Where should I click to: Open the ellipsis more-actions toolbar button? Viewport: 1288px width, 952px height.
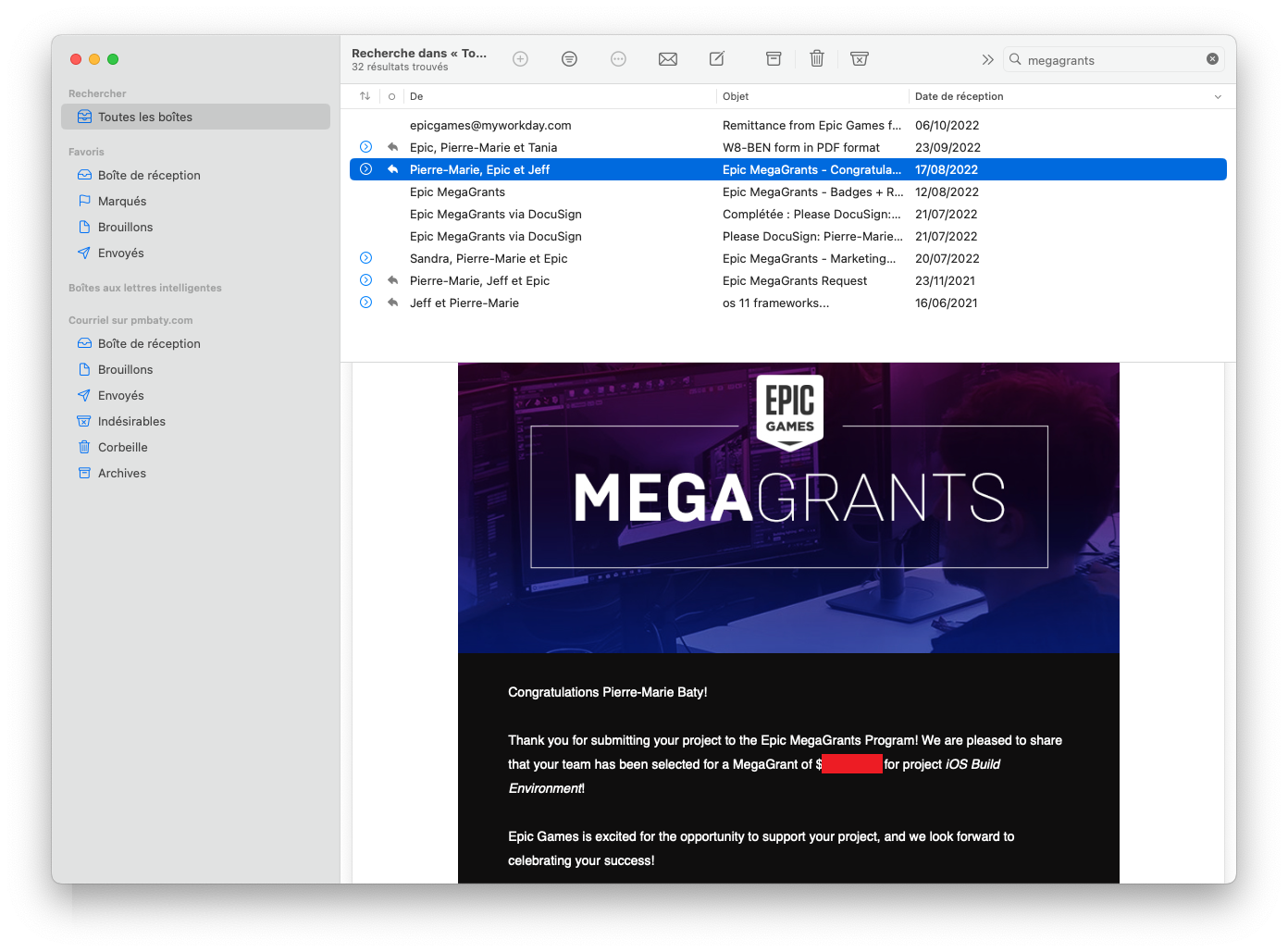618,59
